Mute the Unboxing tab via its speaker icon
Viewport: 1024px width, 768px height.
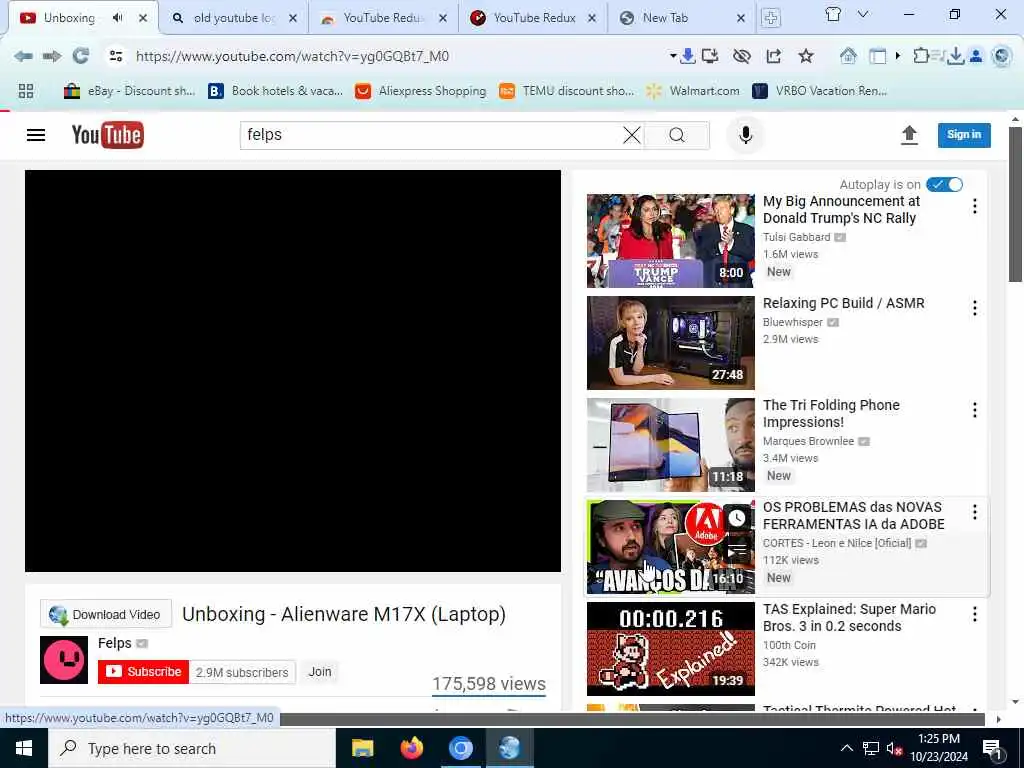point(118,18)
